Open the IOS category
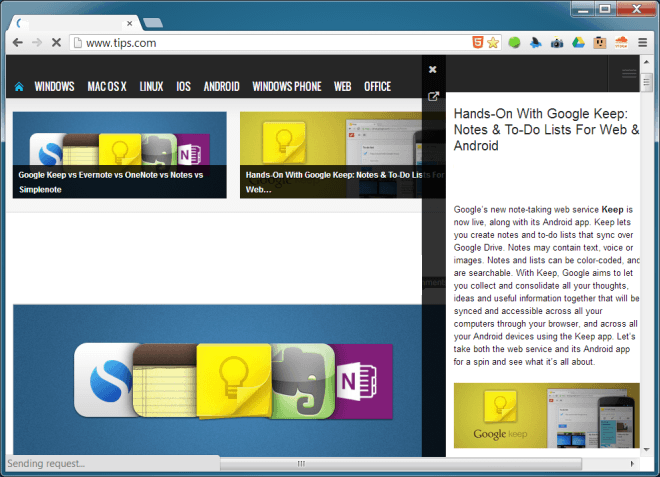Viewport: 660px width, 477px height. (183, 87)
